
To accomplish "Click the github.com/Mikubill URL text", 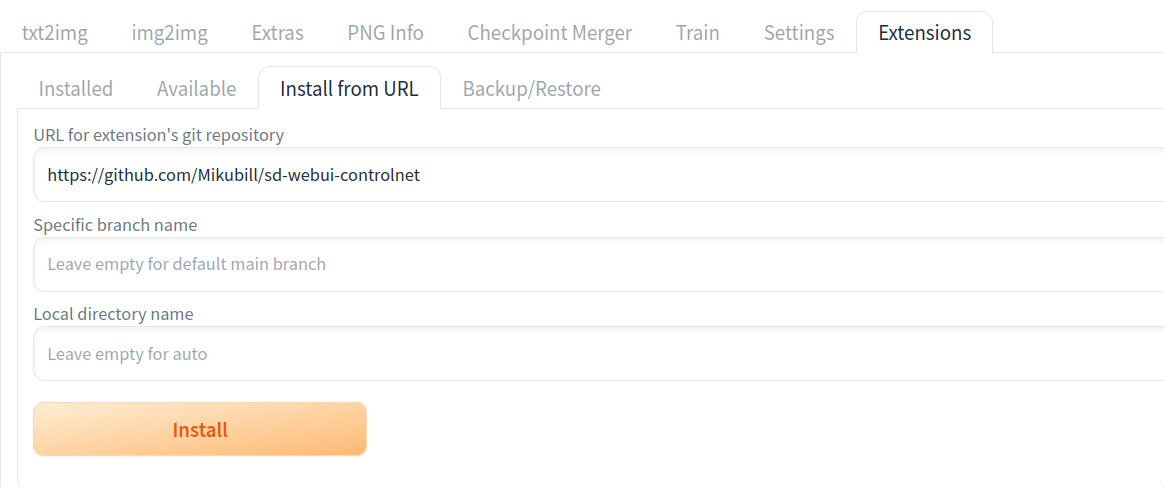I will [234, 175].
